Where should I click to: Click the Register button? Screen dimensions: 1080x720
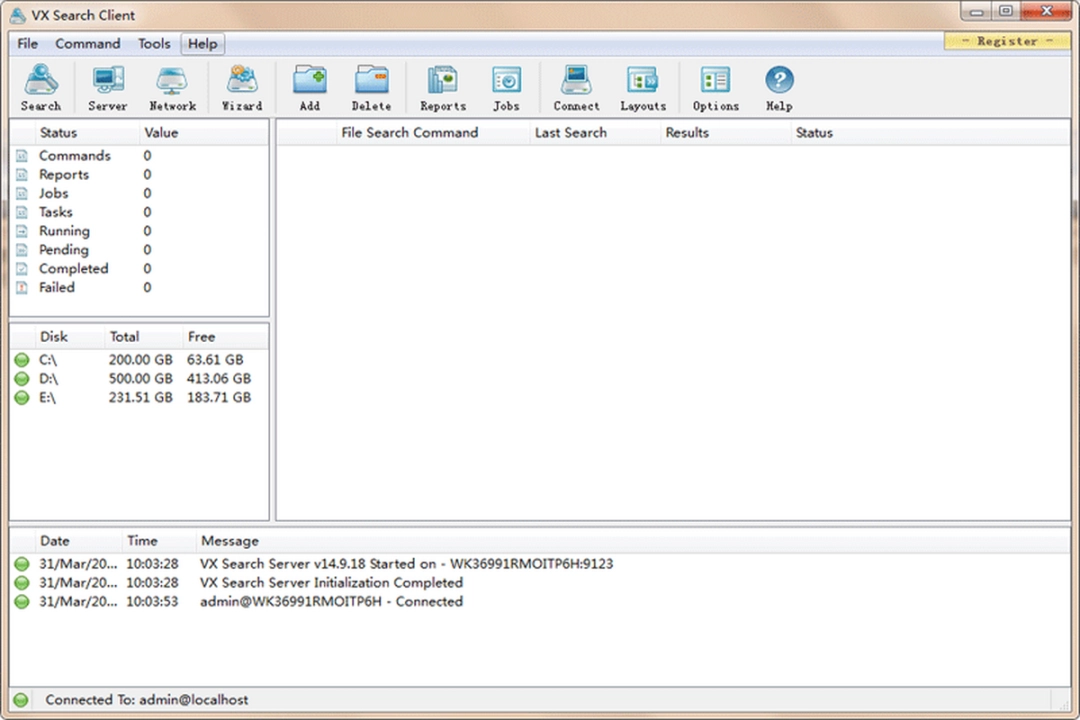pos(1006,41)
